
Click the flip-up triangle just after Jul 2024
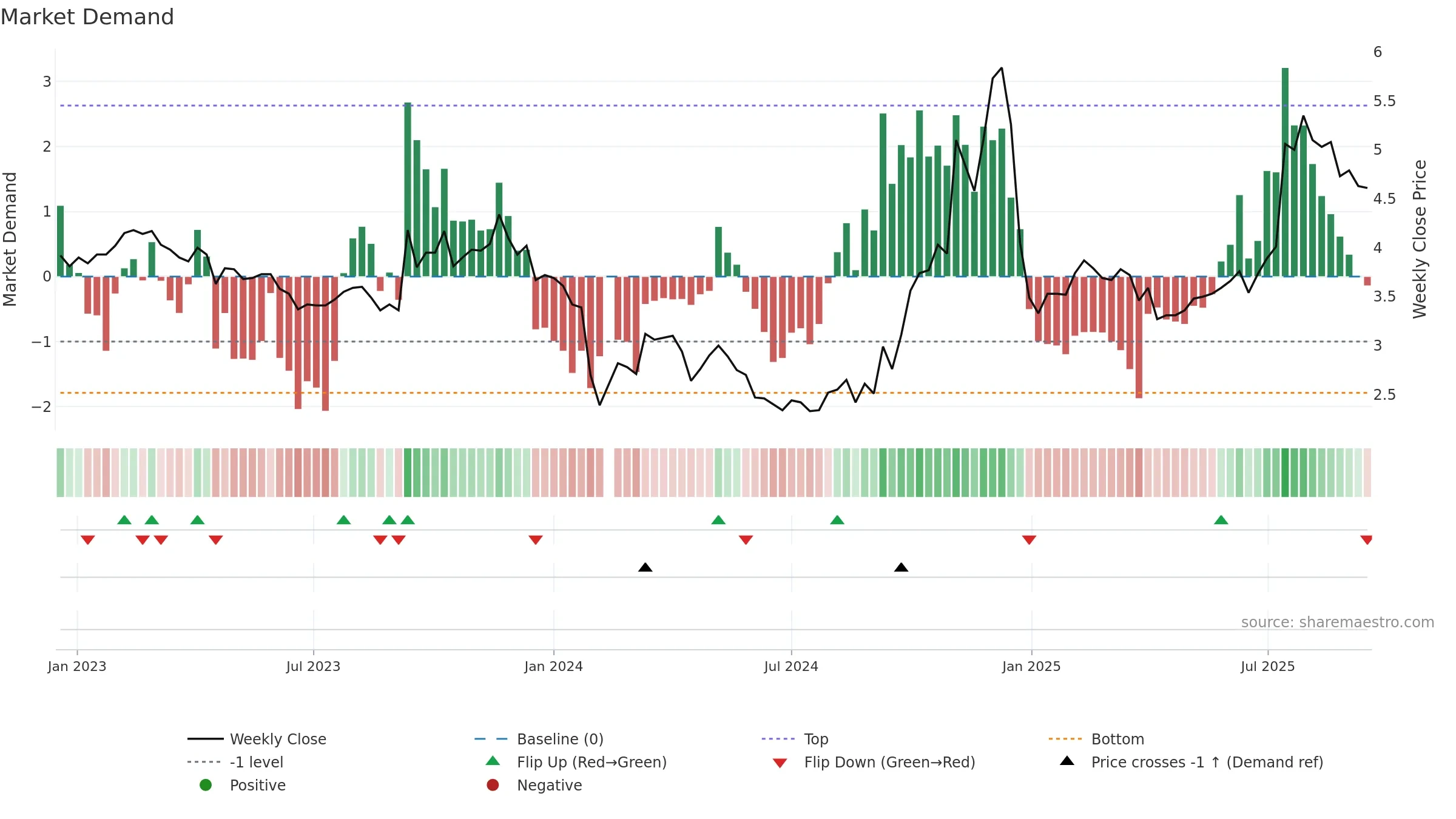837,520
